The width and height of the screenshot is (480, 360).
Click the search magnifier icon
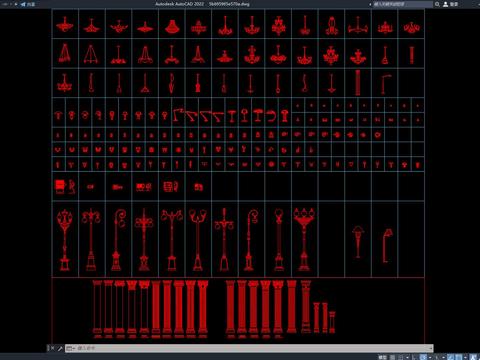pos(437,4)
